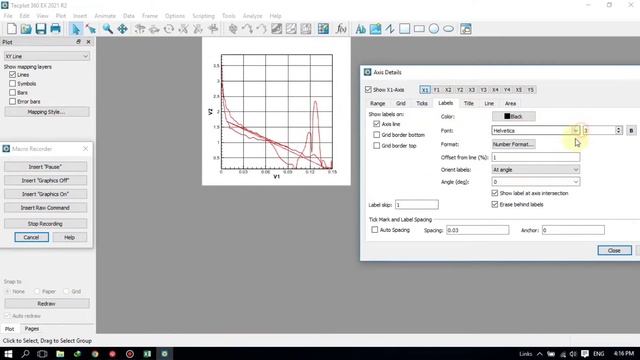Screen dimensions: 640x360
Task: Toggle the Lines mapping layer checkbox
Action: [12, 75]
